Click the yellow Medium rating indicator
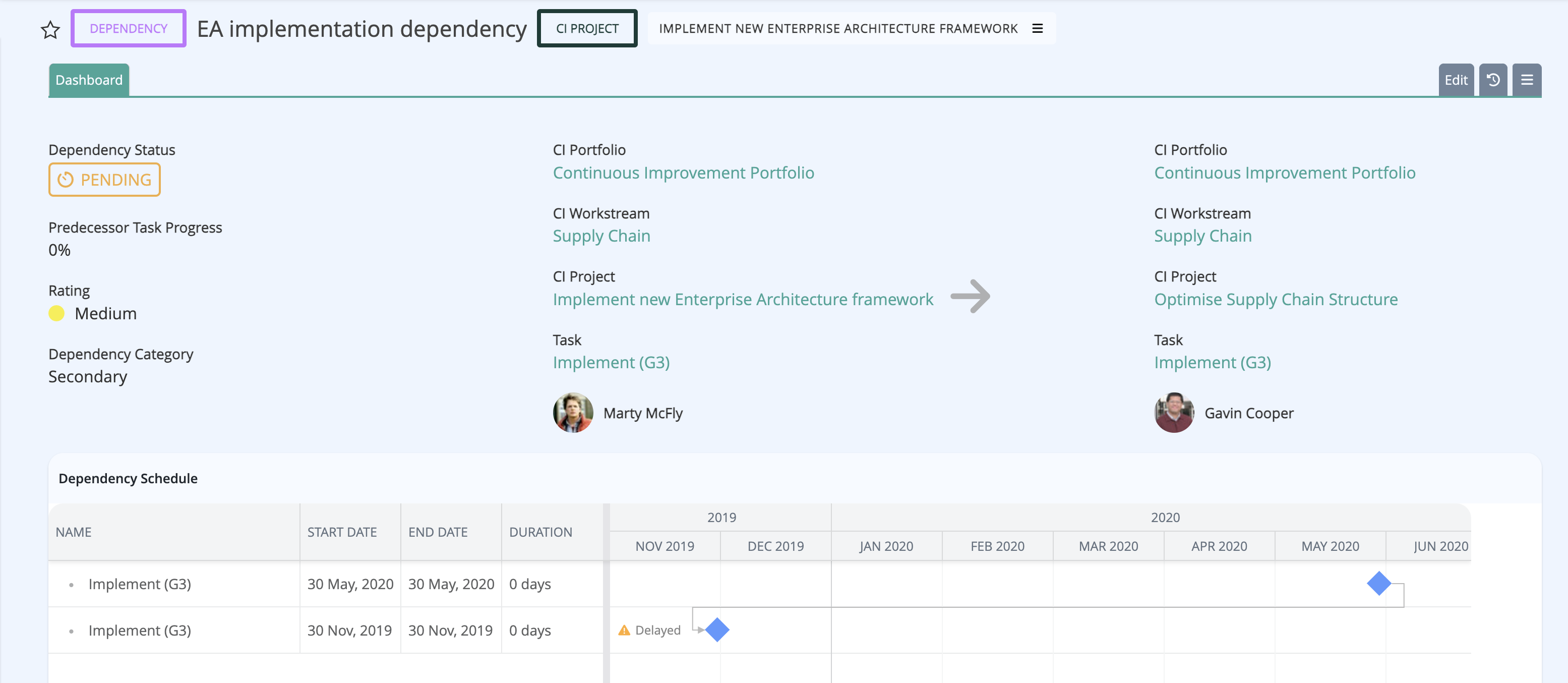 pos(56,313)
